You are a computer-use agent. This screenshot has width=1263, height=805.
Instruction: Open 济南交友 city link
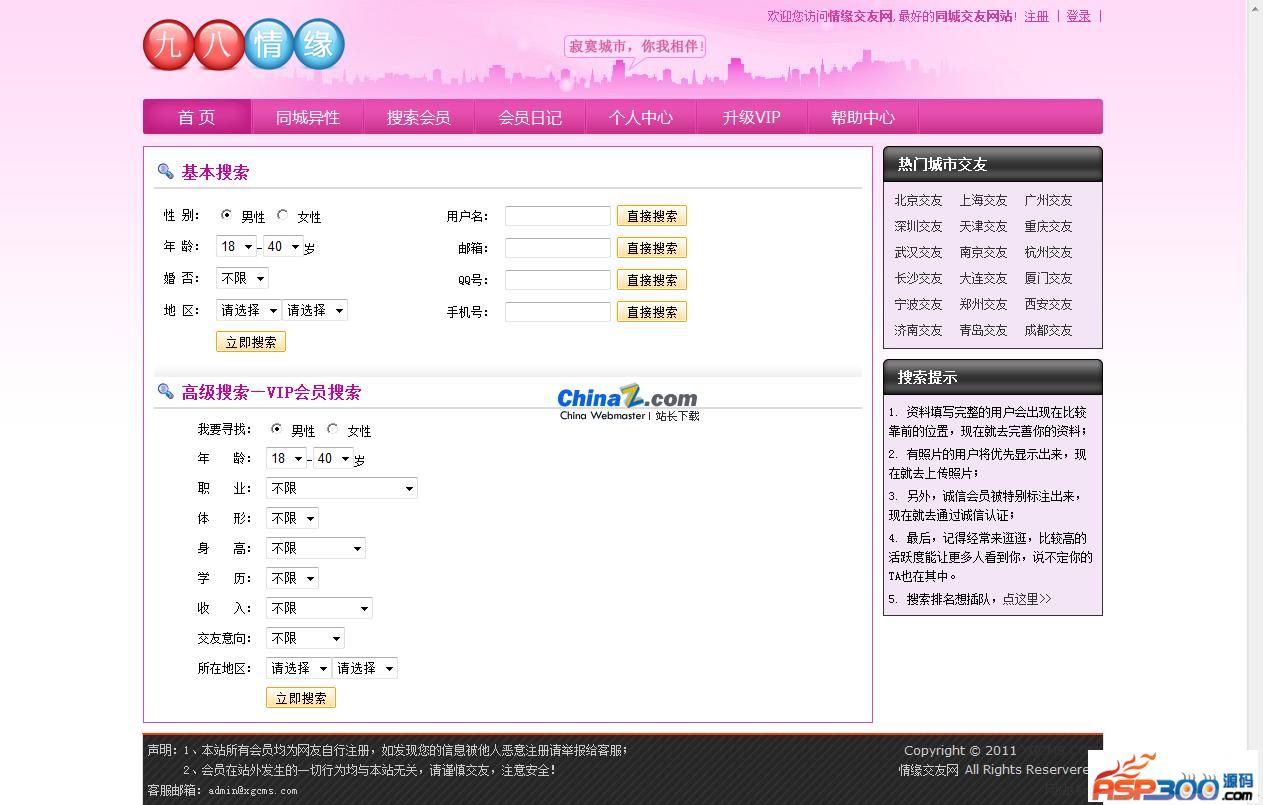click(918, 330)
